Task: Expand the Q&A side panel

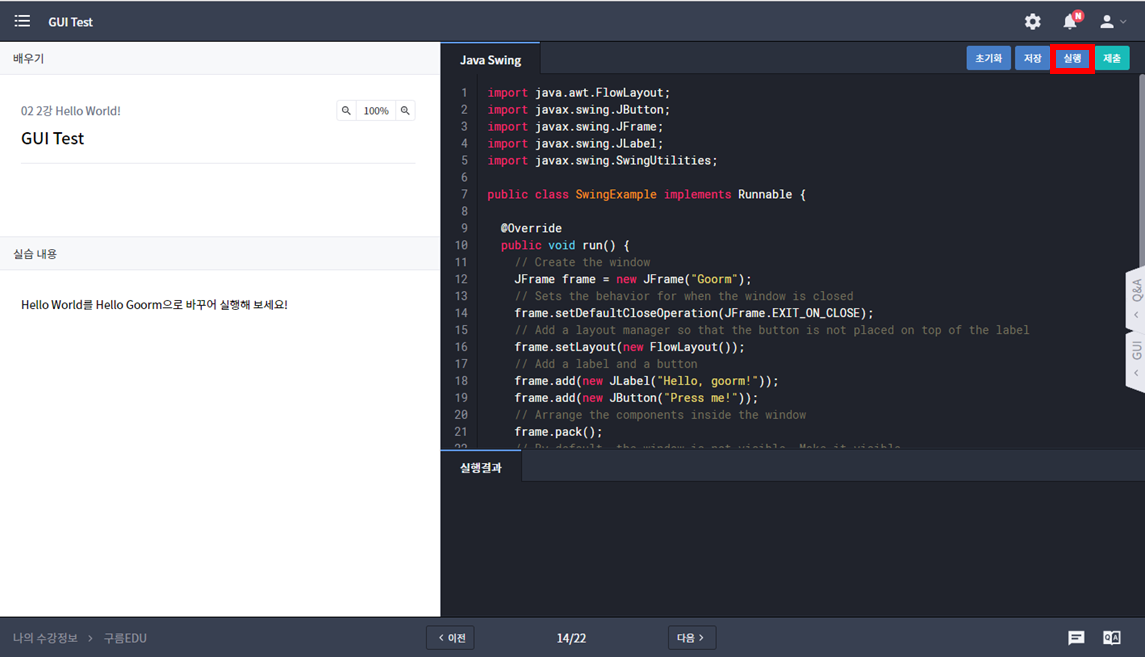Action: click(x=1136, y=297)
